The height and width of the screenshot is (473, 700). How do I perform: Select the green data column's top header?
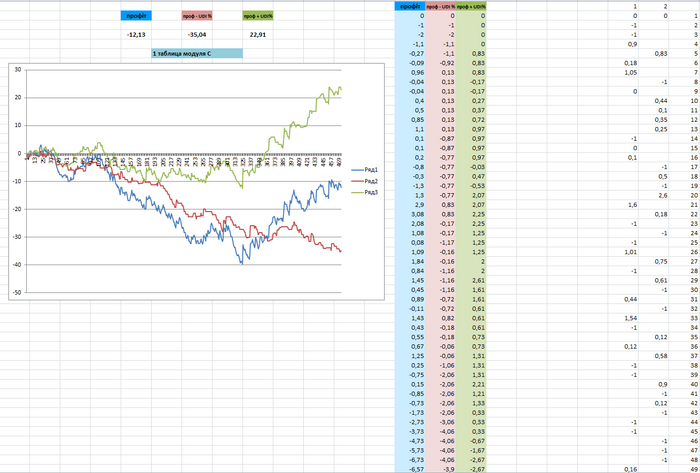[x=471, y=6]
